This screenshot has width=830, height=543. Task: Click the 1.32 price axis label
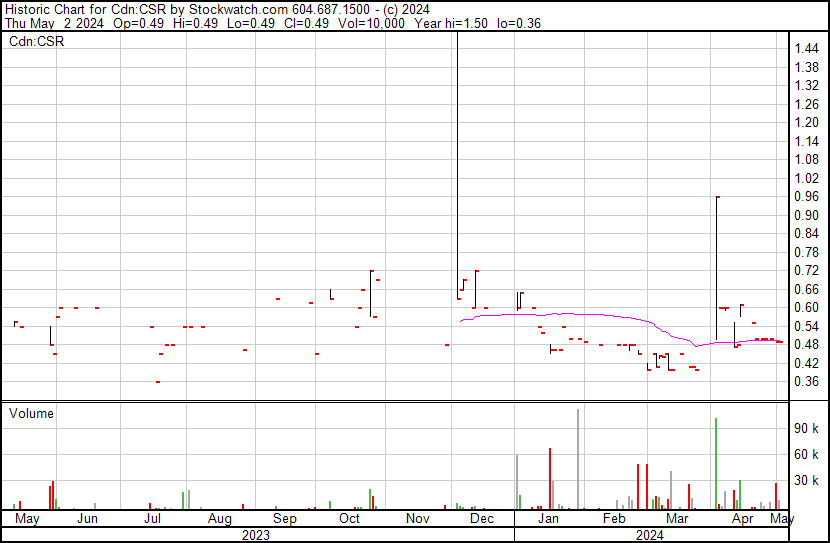(807, 85)
